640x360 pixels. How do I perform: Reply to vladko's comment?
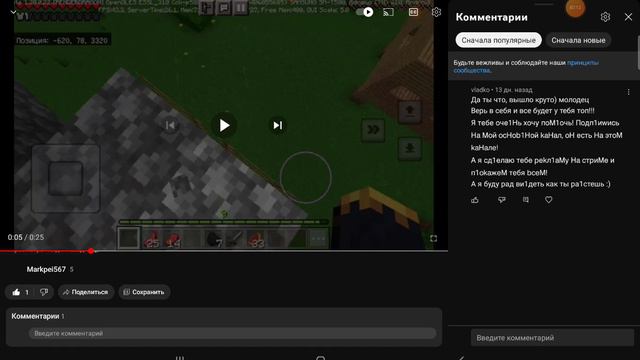tap(526, 200)
